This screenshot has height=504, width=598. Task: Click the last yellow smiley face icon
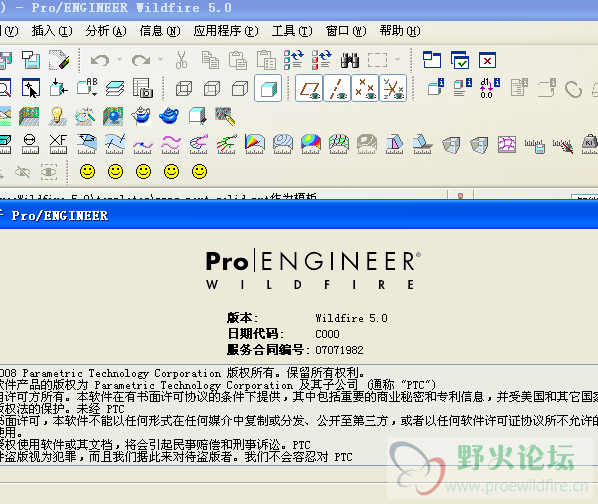[199, 172]
